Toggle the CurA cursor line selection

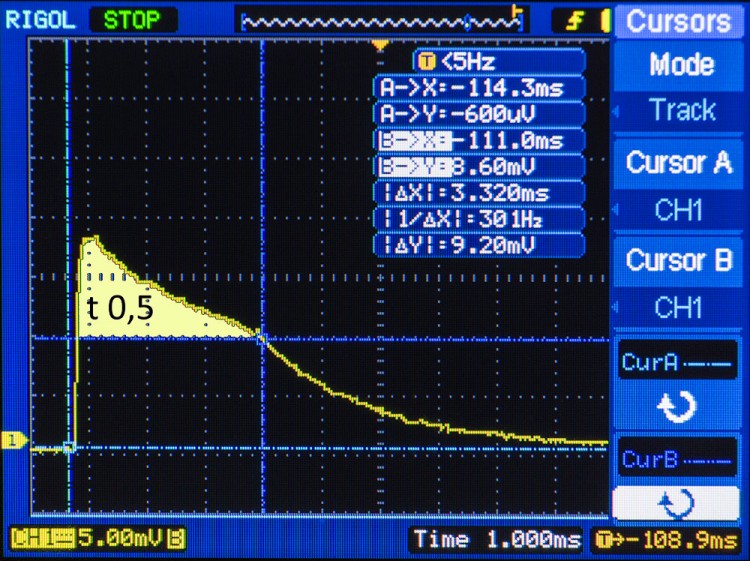point(678,360)
